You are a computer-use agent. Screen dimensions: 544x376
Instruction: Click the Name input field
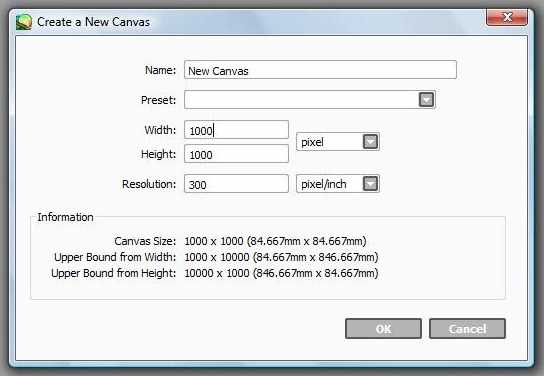pos(320,70)
